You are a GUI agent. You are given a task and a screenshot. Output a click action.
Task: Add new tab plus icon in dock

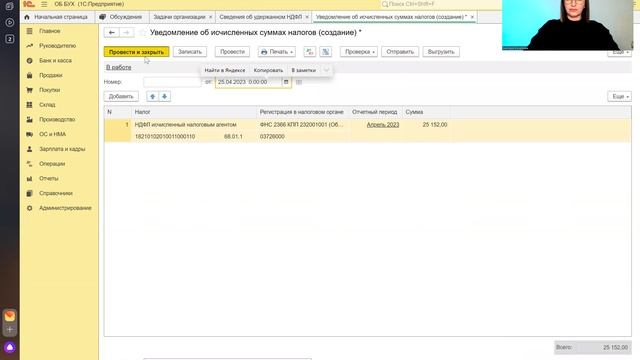coord(10,329)
